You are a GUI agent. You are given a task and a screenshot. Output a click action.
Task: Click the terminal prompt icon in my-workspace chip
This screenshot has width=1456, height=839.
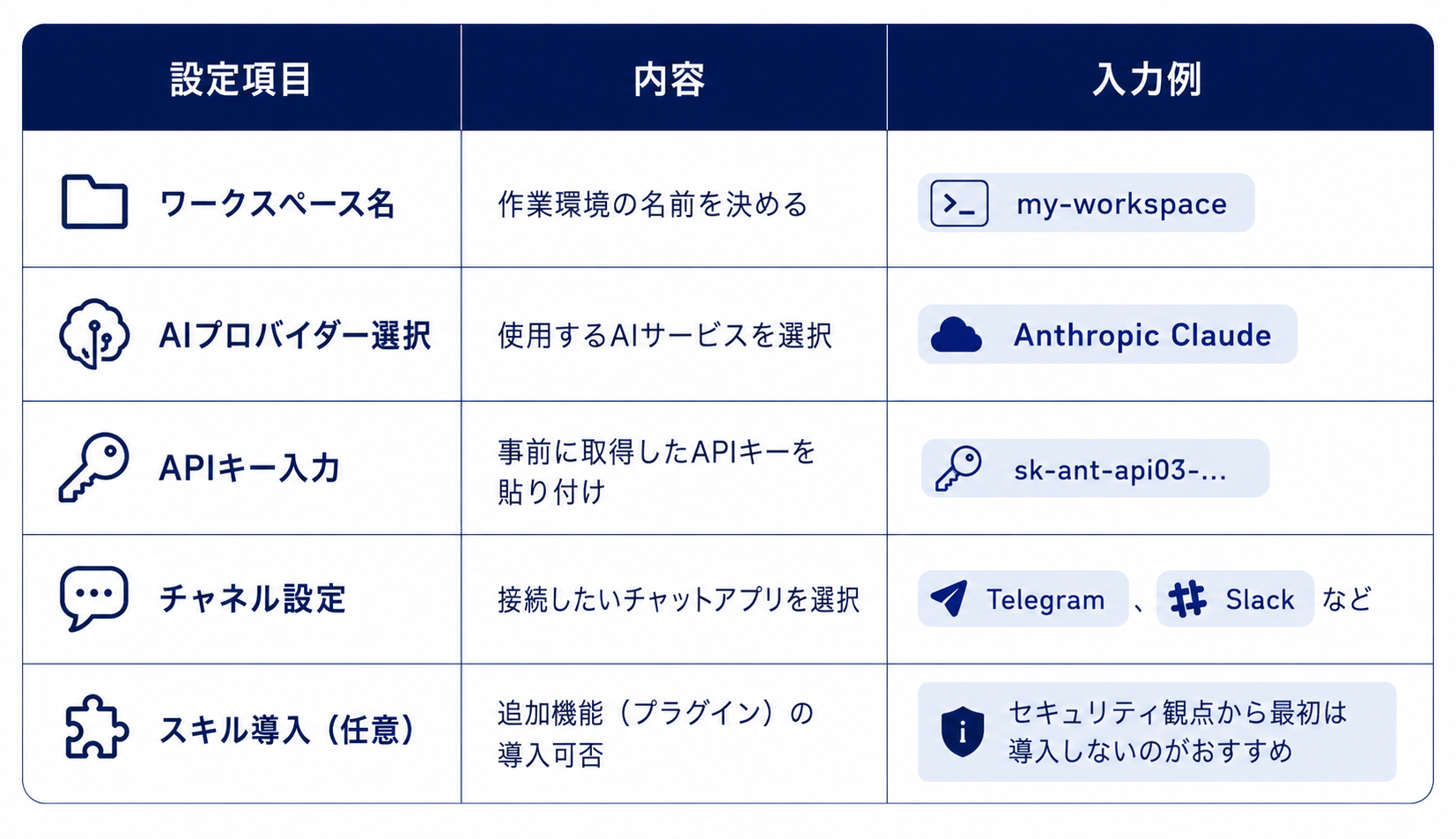click(x=959, y=204)
